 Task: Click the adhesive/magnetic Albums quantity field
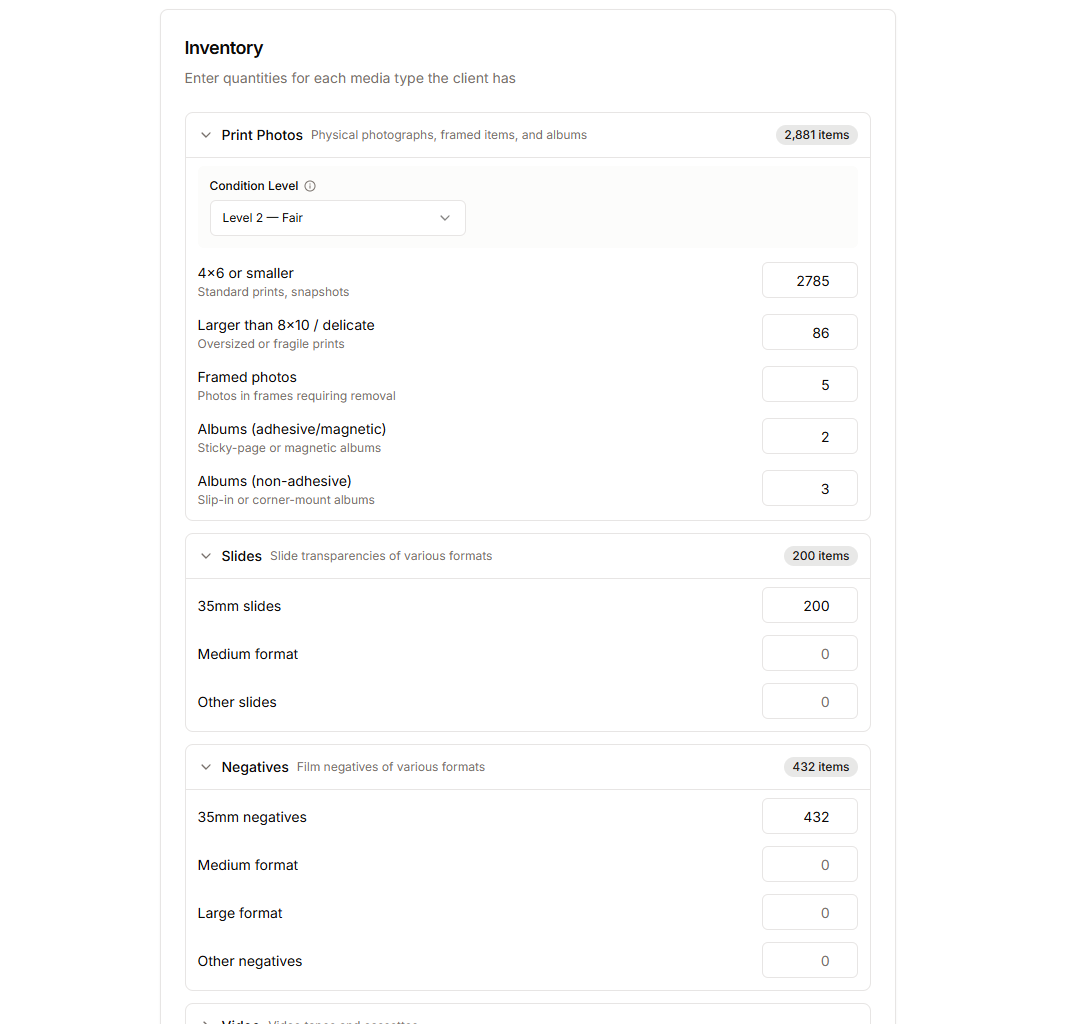tap(809, 437)
